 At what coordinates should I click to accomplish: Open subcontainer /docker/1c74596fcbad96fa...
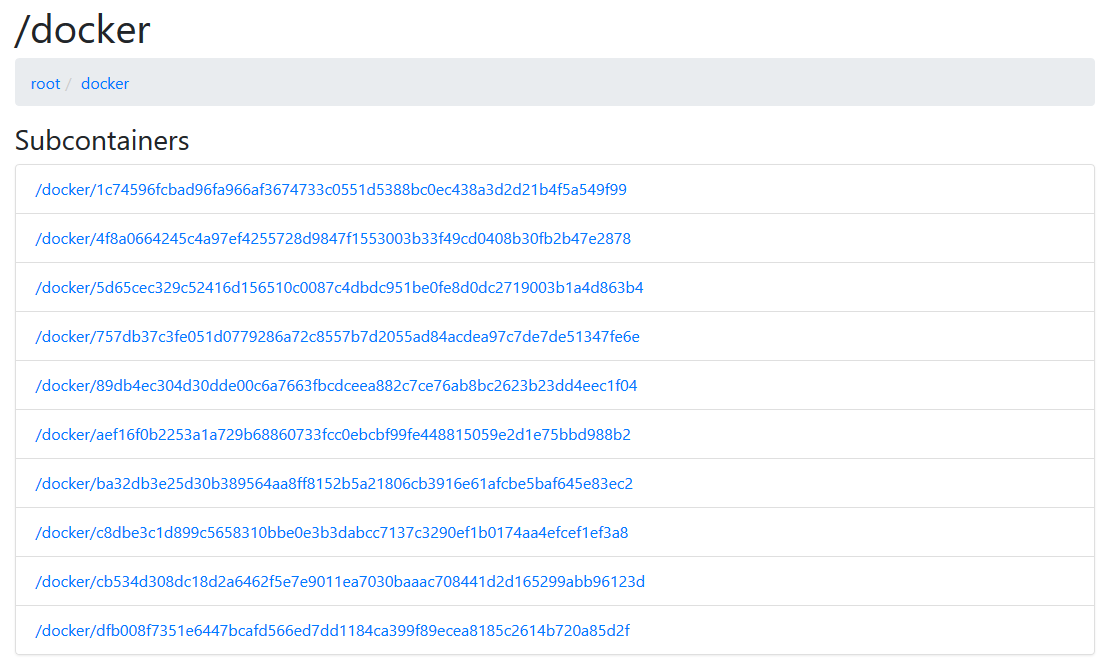pos(331,189)
